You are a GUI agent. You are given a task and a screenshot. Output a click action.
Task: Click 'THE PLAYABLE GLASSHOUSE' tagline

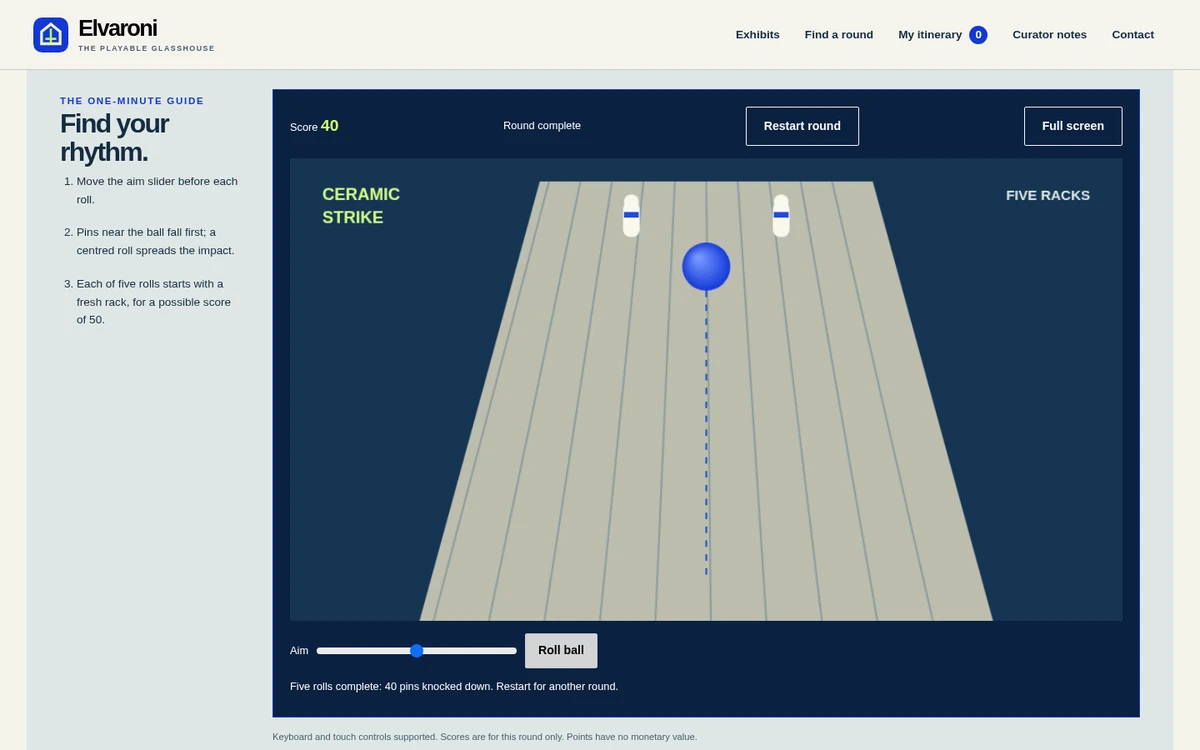pyautogui.click(x=147, y=49)
